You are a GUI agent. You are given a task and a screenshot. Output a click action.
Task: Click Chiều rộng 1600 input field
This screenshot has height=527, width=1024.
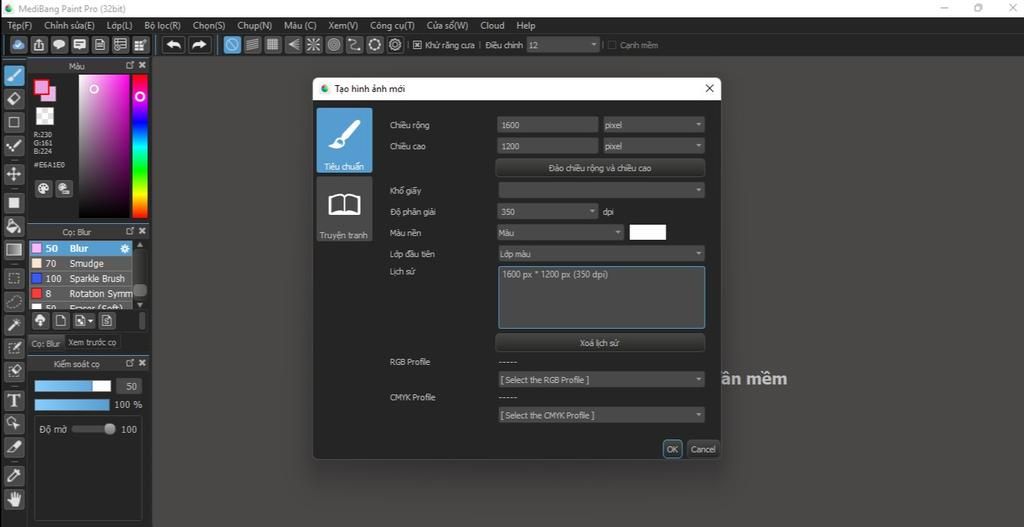(x=548, y=125)
